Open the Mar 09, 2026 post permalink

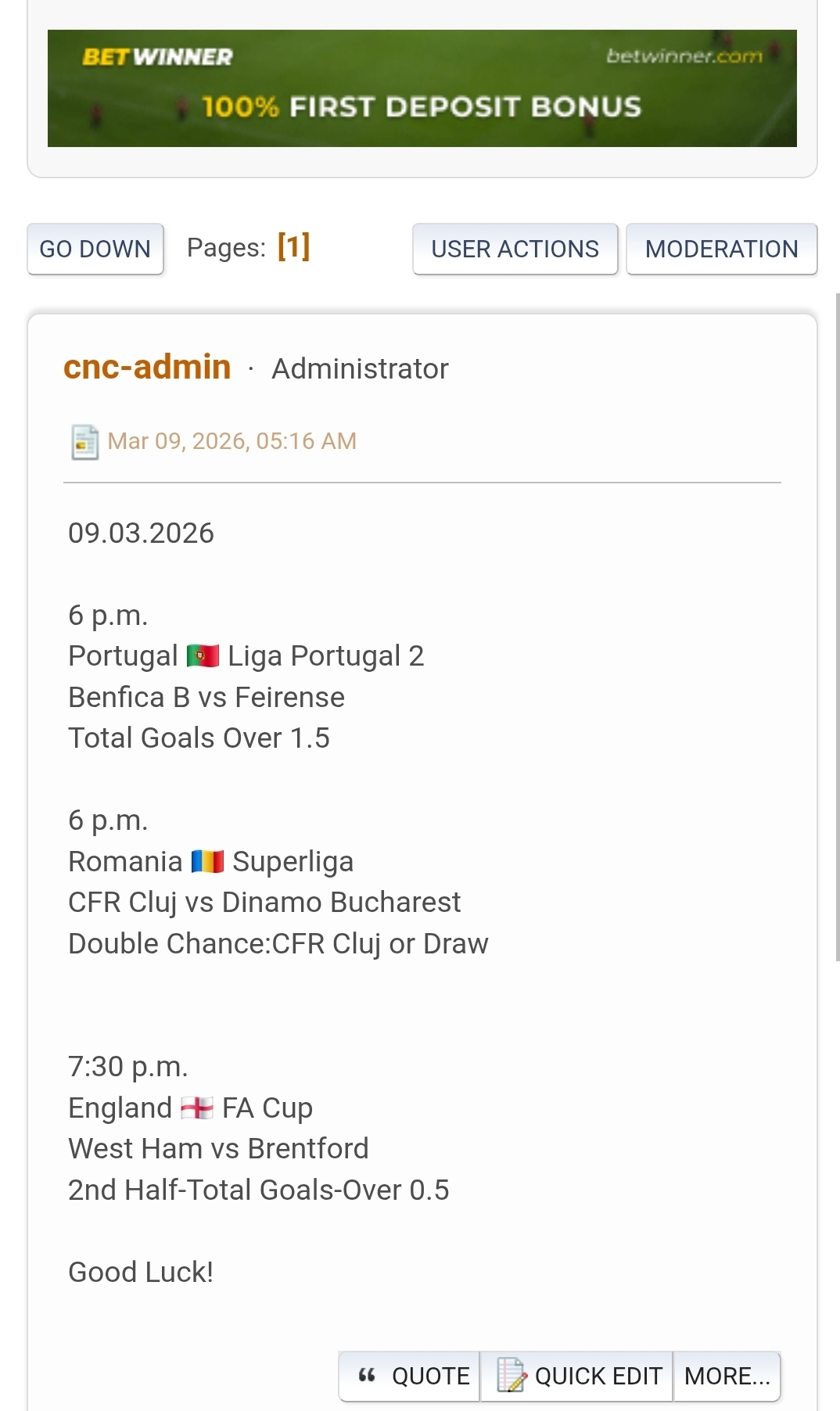232,441
